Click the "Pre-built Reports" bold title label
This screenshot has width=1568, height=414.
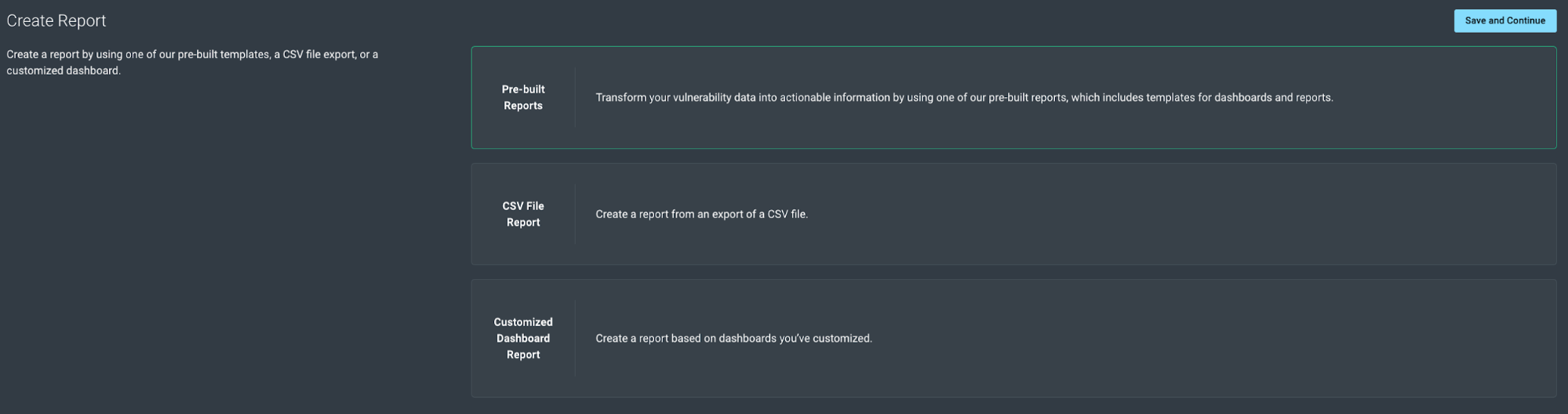(x=523, y=98)
